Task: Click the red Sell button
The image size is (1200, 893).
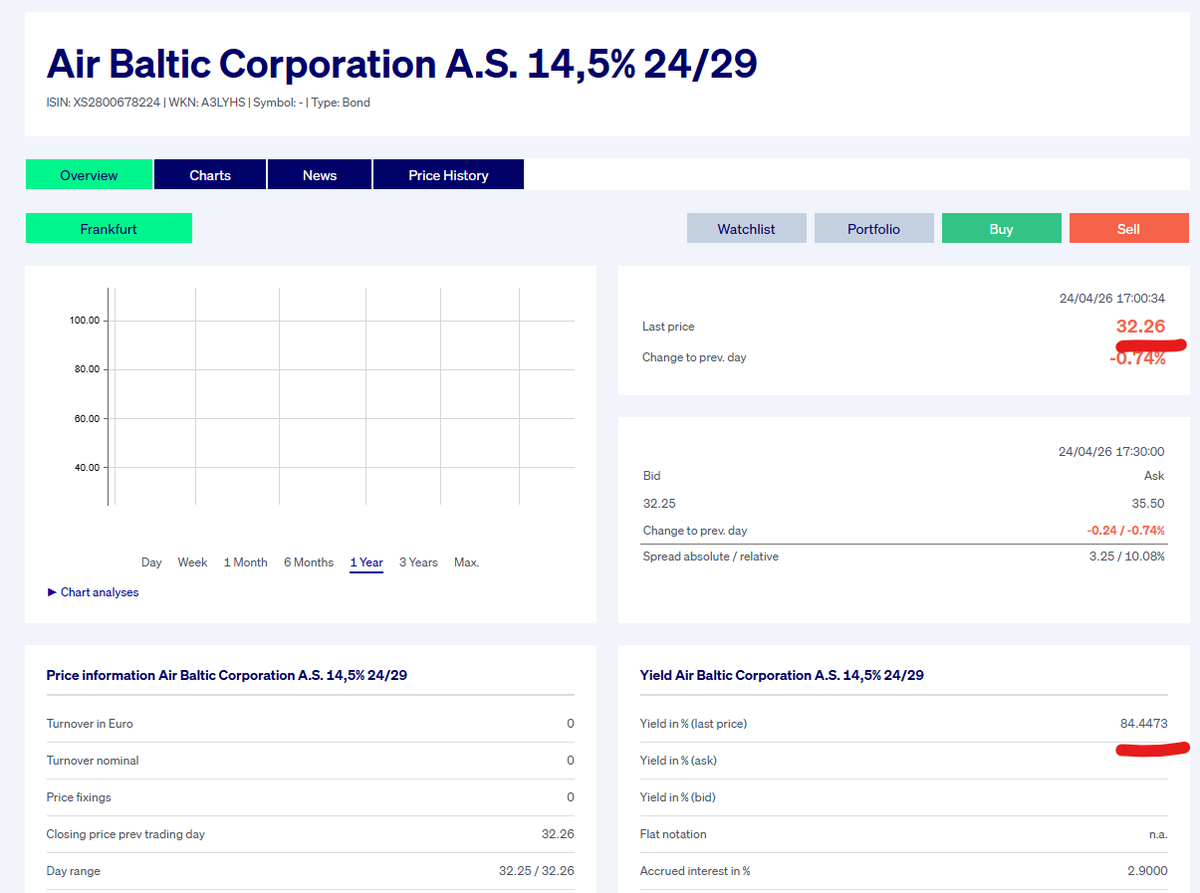Action: [1128, 229]
